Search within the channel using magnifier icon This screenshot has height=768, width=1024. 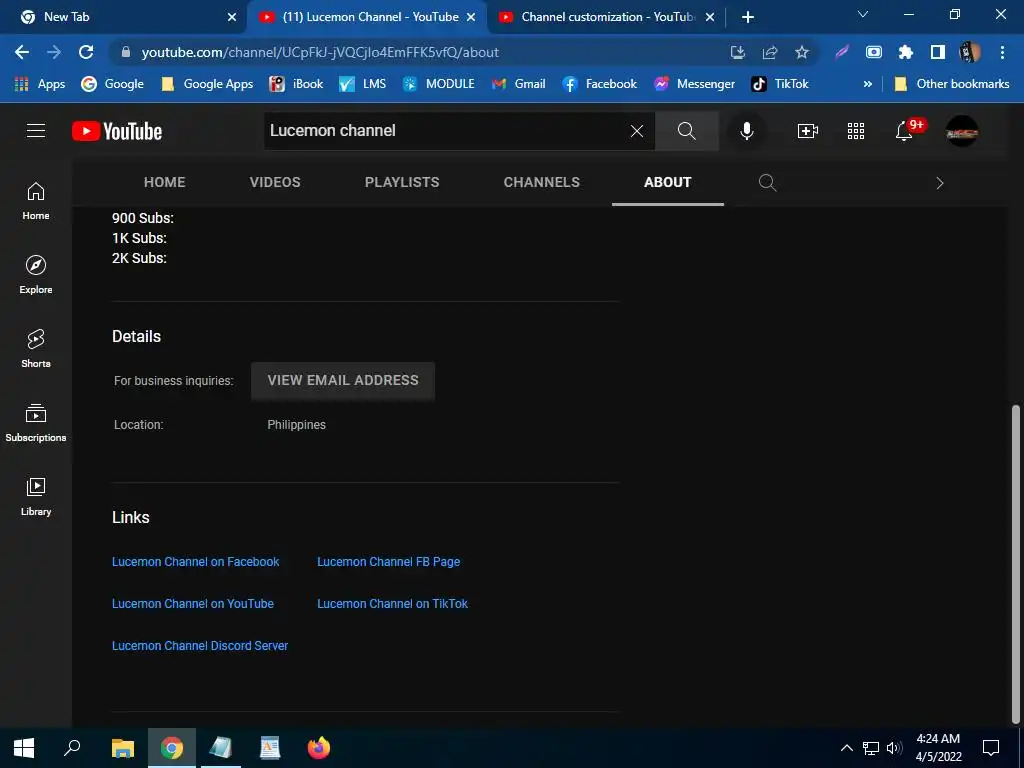click(767, 183)
